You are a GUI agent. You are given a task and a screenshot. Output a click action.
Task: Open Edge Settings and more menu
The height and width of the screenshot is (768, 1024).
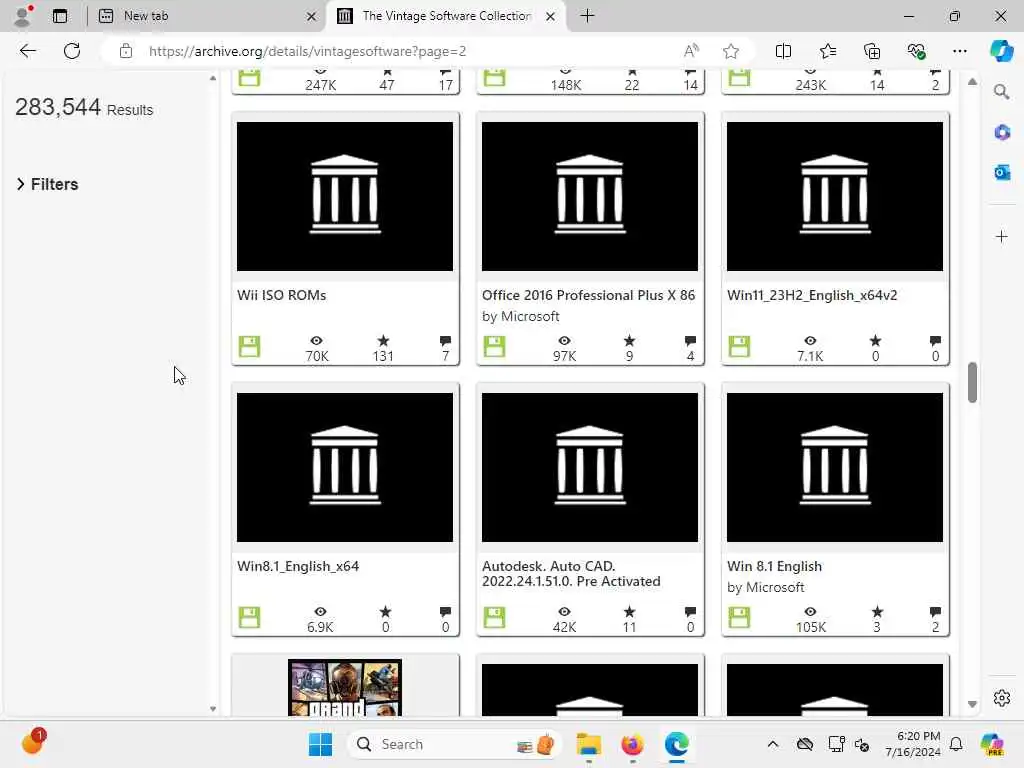pos(959,51)
